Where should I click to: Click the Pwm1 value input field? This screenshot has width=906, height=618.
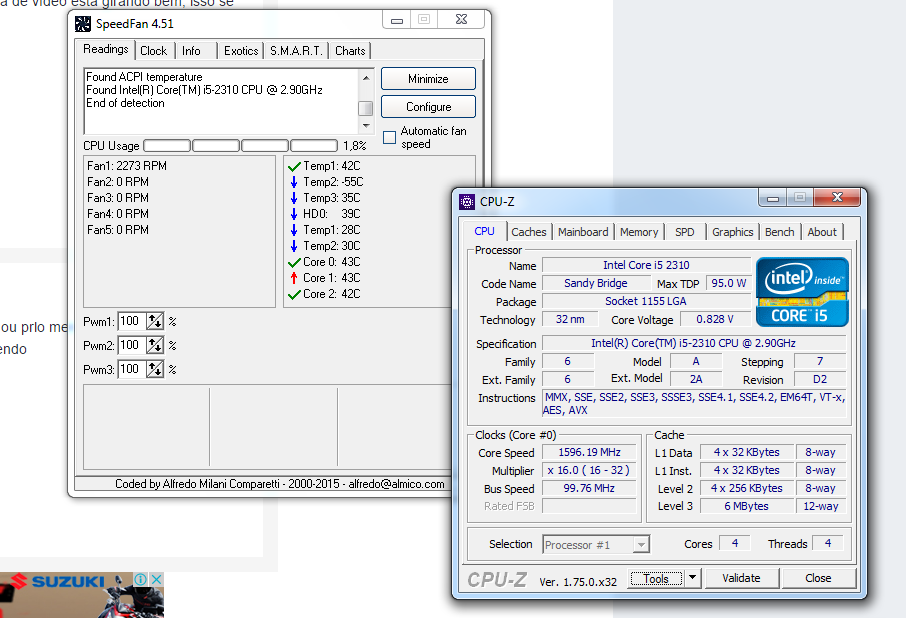(x=132, y=321)
